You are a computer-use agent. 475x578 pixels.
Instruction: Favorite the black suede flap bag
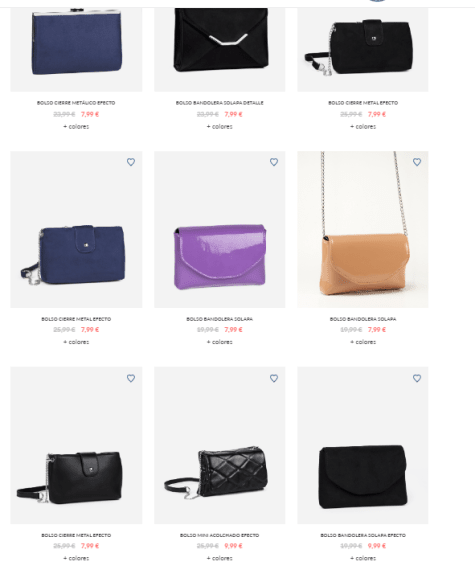(x=417, y=378)
